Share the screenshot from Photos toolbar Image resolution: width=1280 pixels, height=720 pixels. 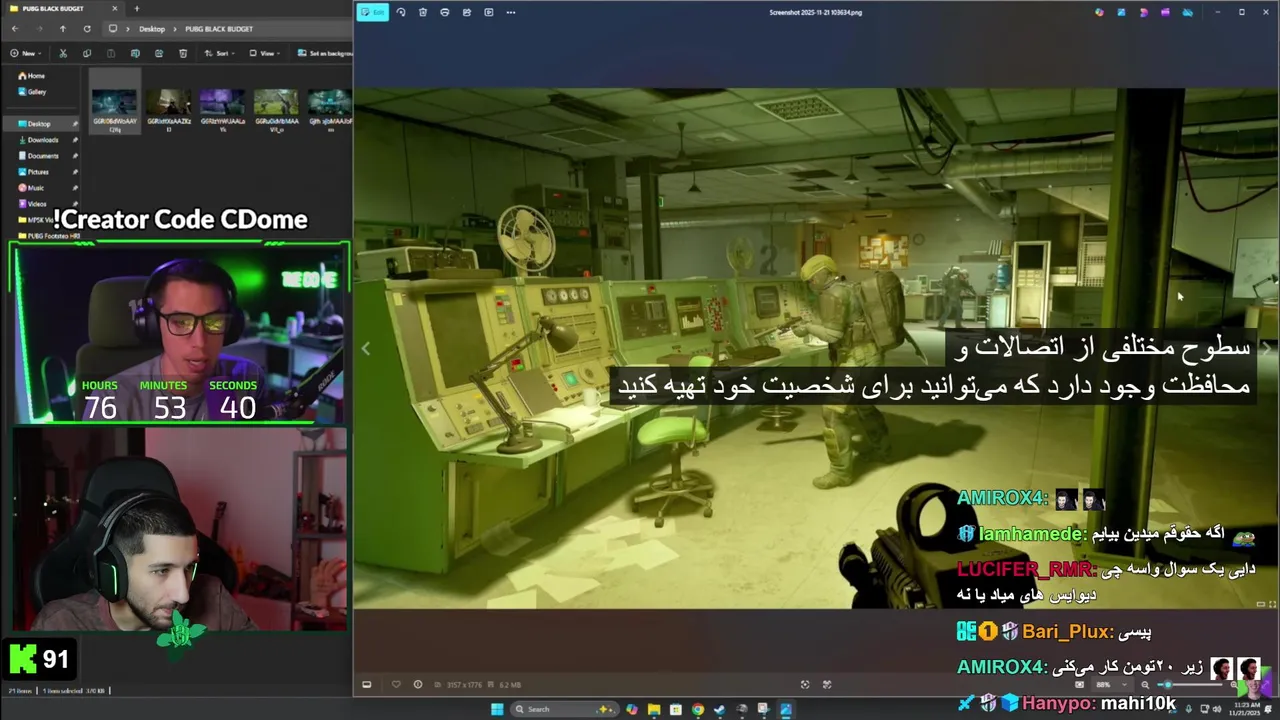click(x=467, y=12)
